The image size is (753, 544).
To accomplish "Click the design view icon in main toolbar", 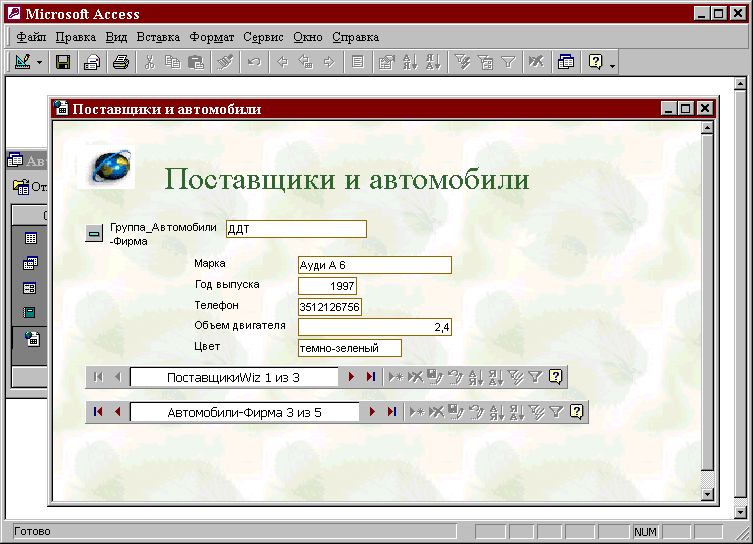I will pyautogui.click(x=22, y=61).
